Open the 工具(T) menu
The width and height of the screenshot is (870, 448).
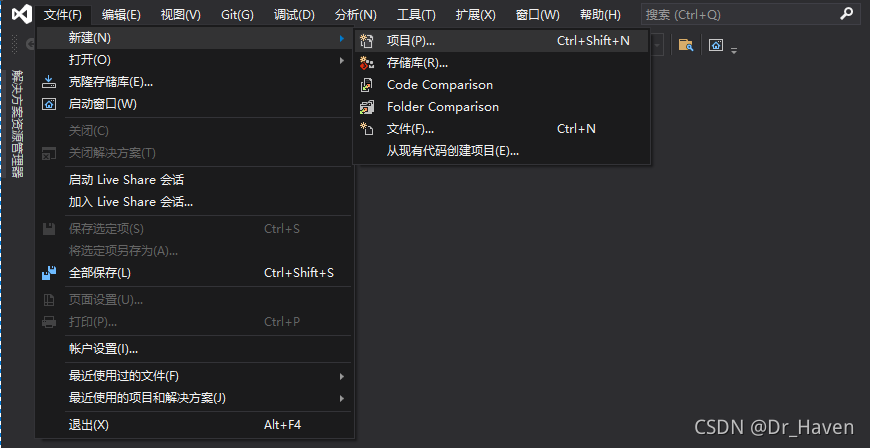pyautogui.click(x=416, y=15)
